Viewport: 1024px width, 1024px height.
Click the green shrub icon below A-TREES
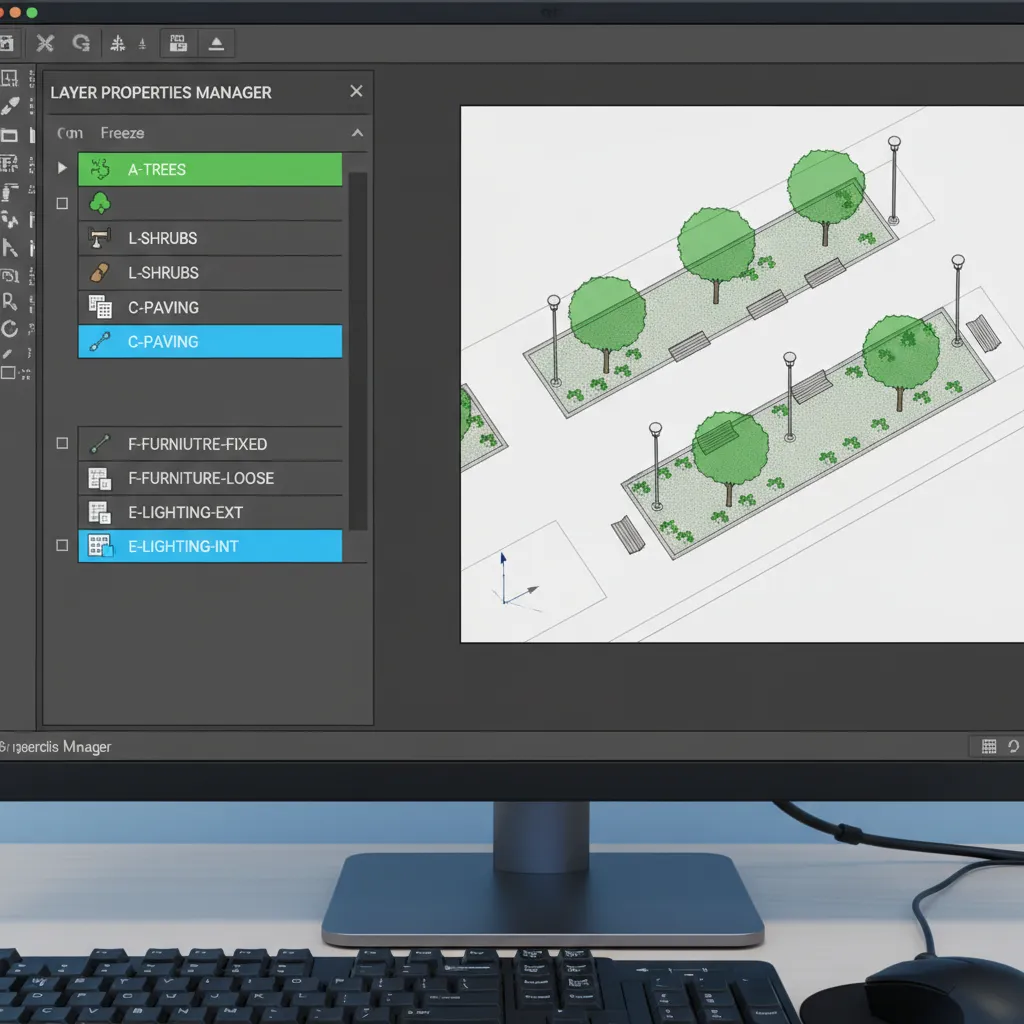tap(99, 203)
